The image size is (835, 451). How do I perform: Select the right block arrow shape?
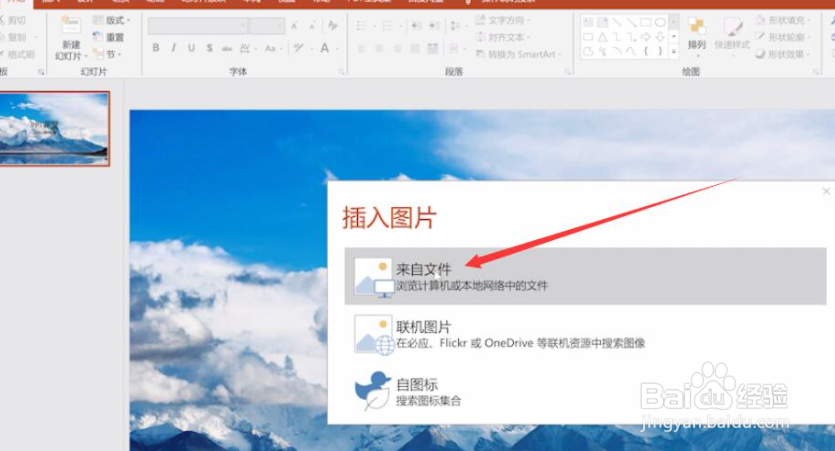(646, 37)
